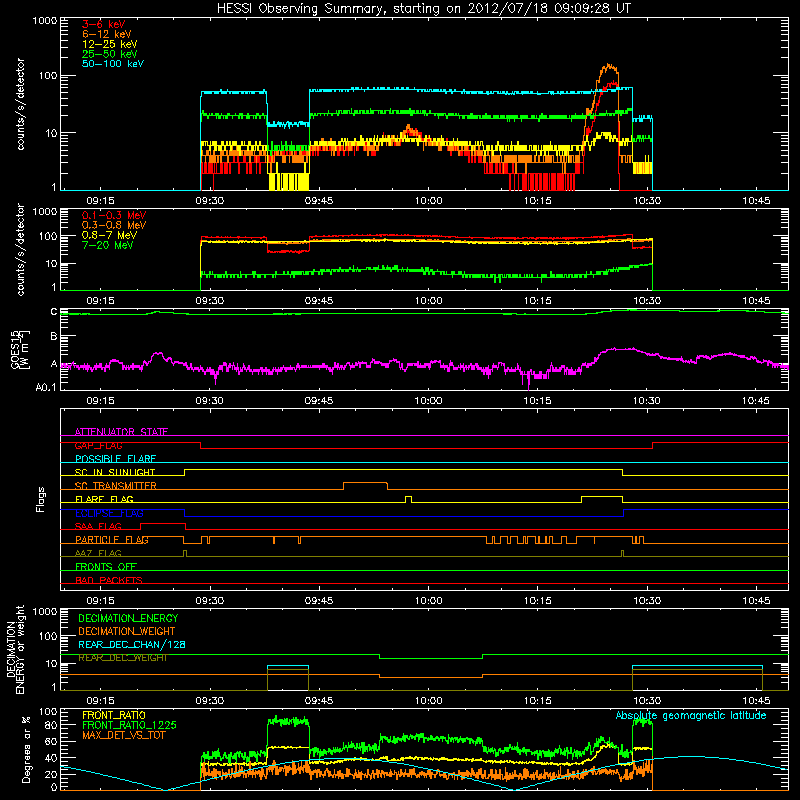The image size is (800, 800).
Task: Select the 6-12 keV legend label
Action: [x=107, y=34]
